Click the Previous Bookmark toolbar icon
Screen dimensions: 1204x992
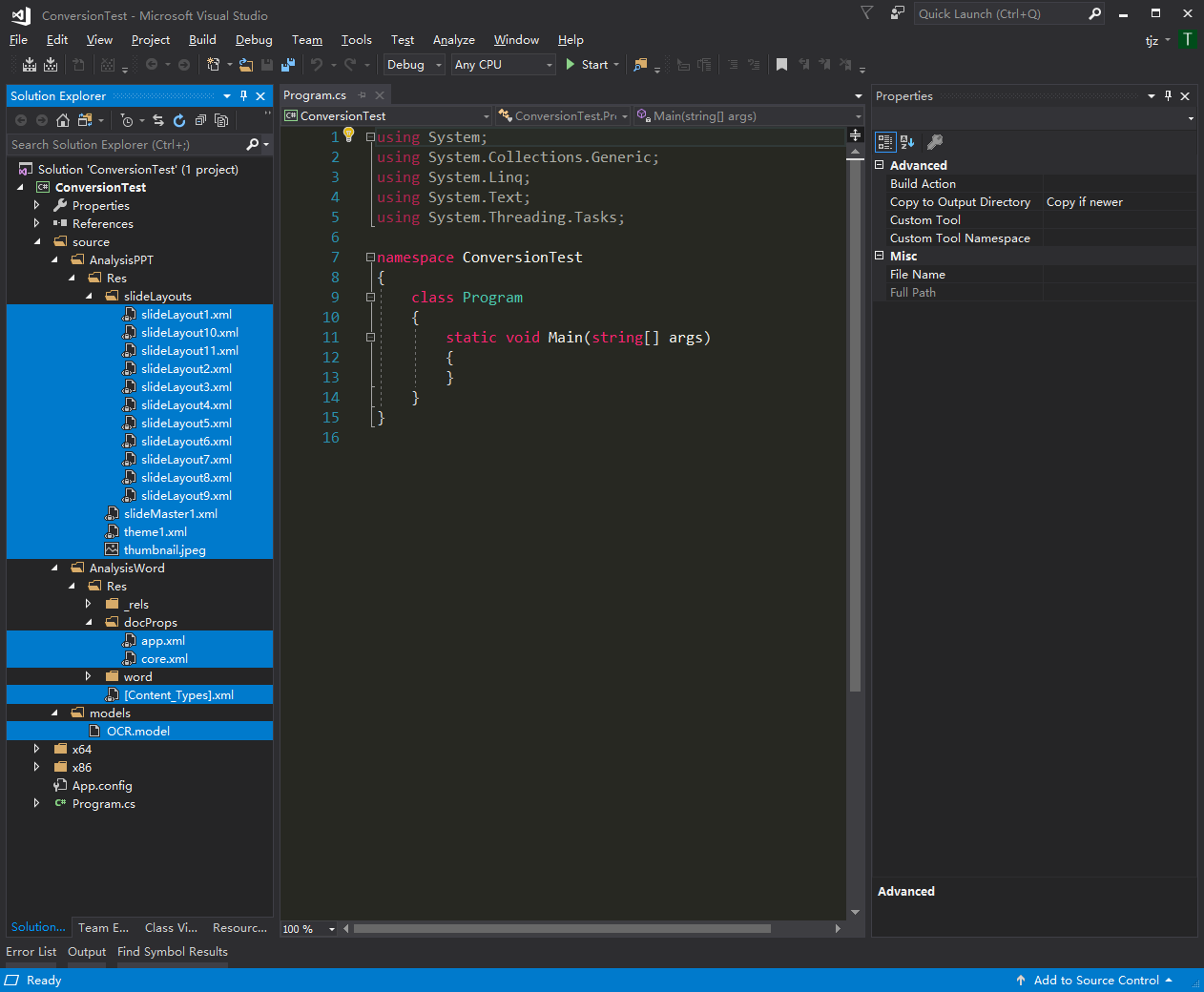coord(803,65)
